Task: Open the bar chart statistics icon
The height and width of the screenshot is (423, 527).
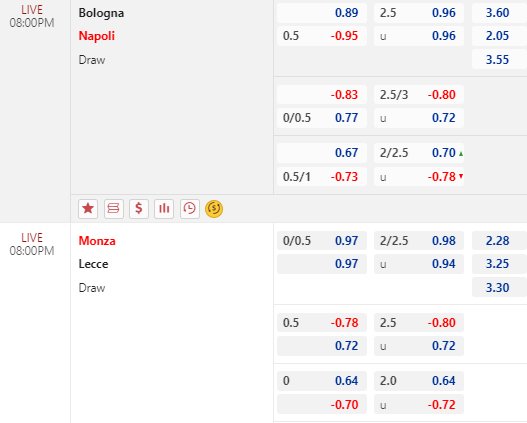Action: tap(164, 209)
